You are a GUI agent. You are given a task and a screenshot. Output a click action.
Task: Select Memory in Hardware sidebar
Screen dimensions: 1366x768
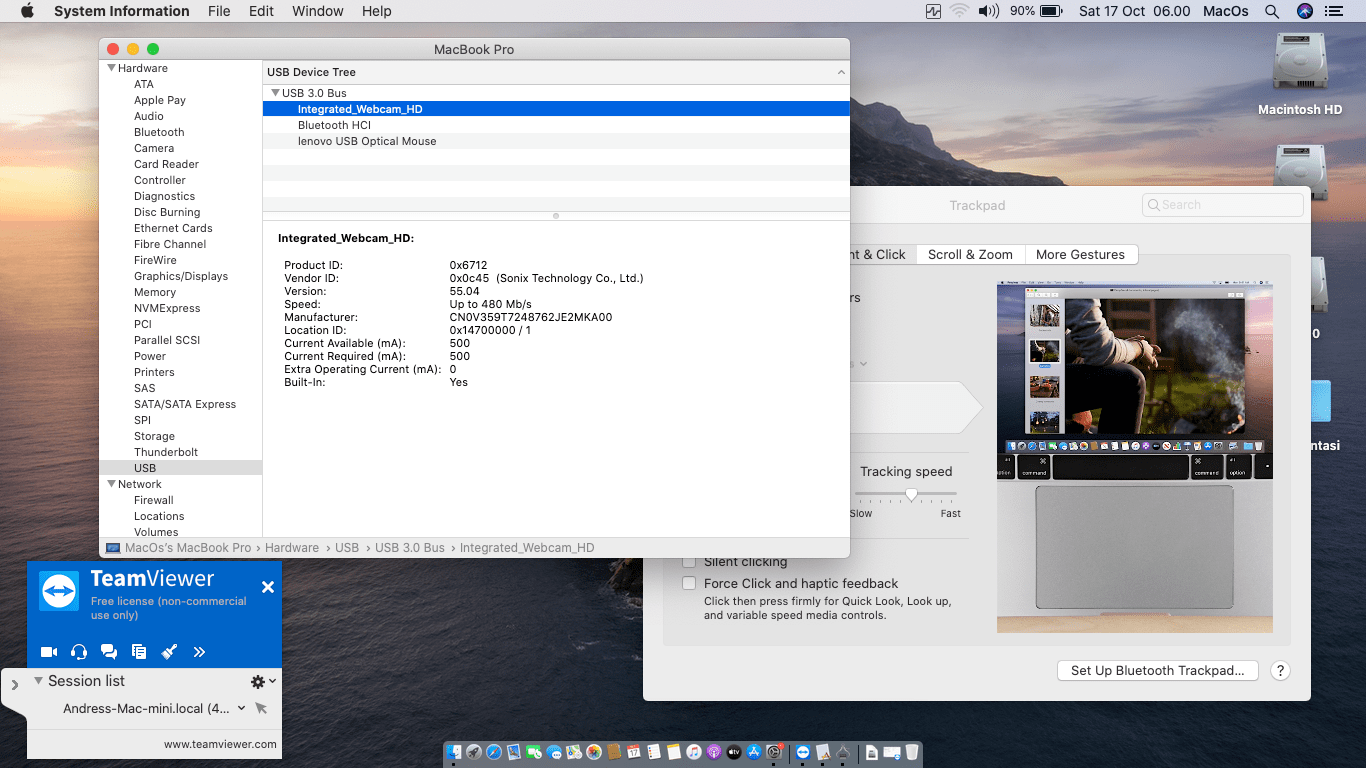[155, 292]
